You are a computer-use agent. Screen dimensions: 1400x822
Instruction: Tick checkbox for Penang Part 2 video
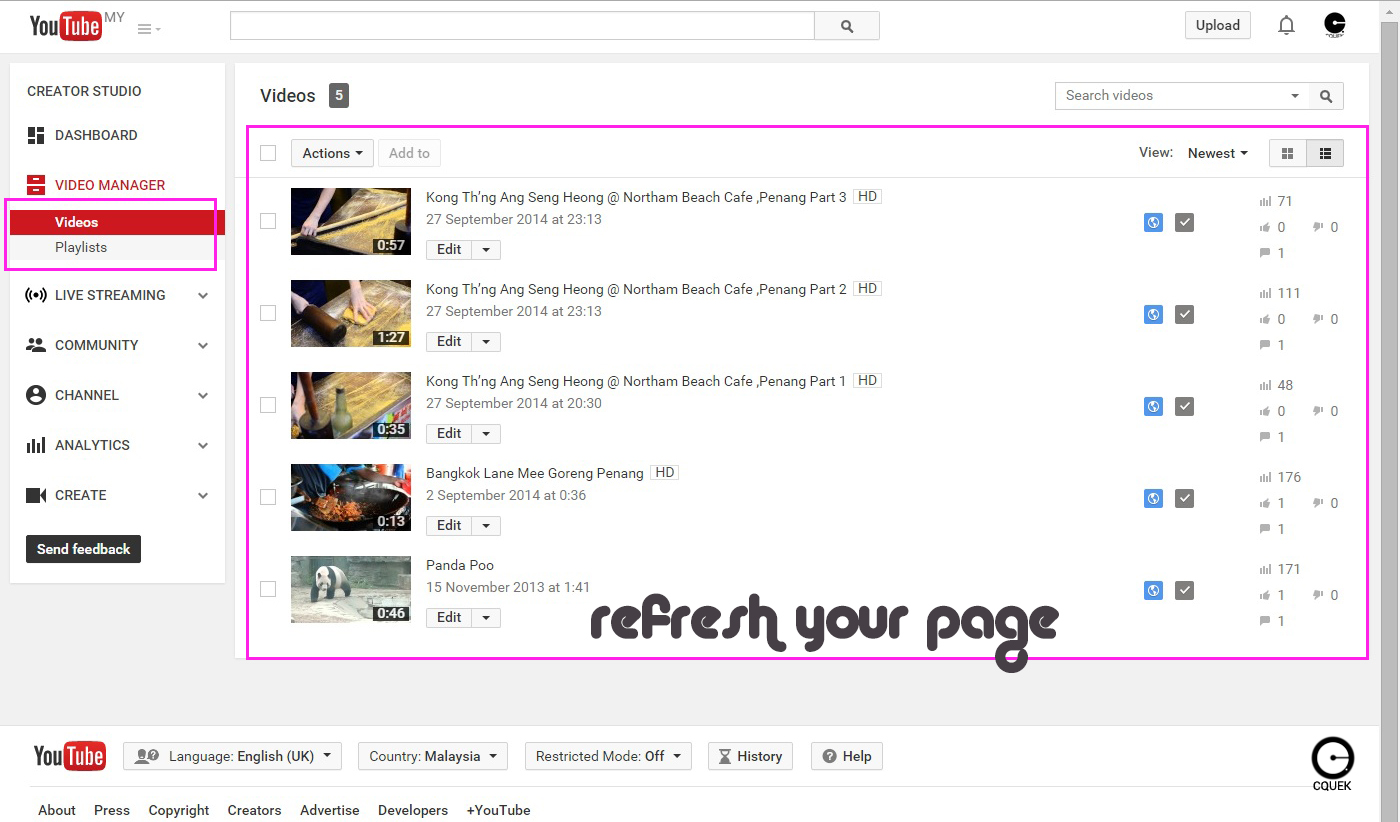pyautogui.click(x=268, y=313)
